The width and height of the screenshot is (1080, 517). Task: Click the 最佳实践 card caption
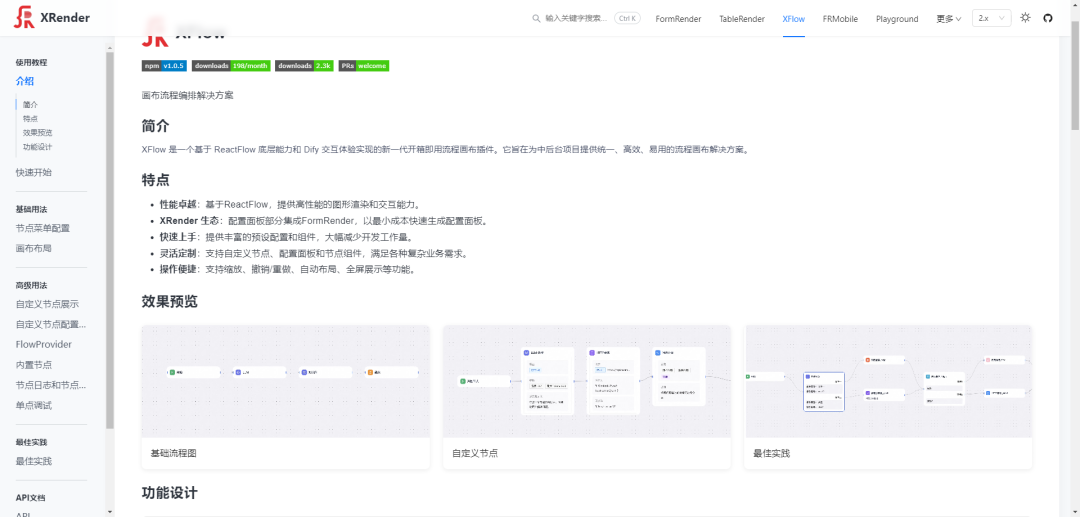pos(771,454)
